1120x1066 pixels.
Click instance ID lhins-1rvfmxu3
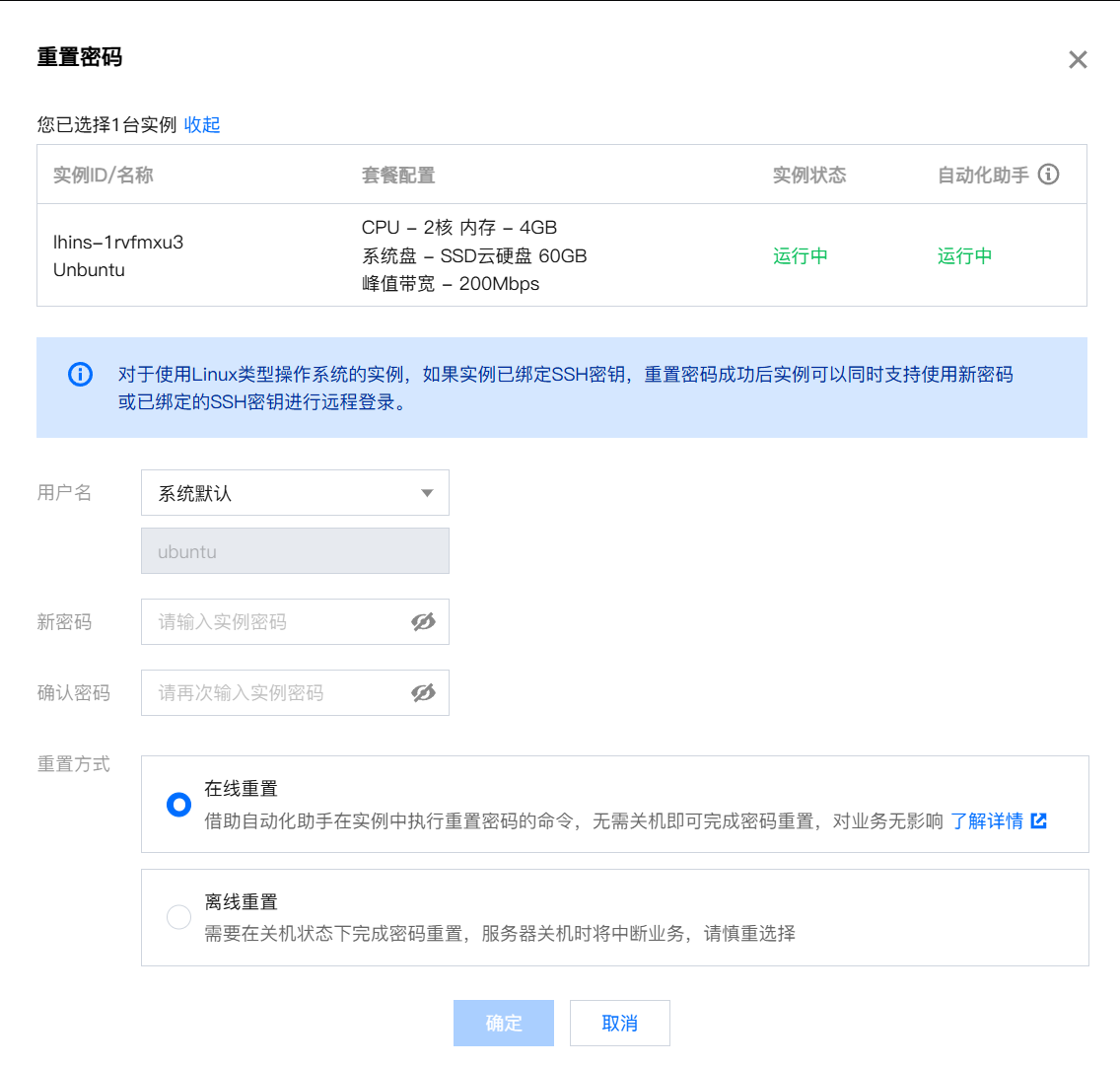pos(118,243)
